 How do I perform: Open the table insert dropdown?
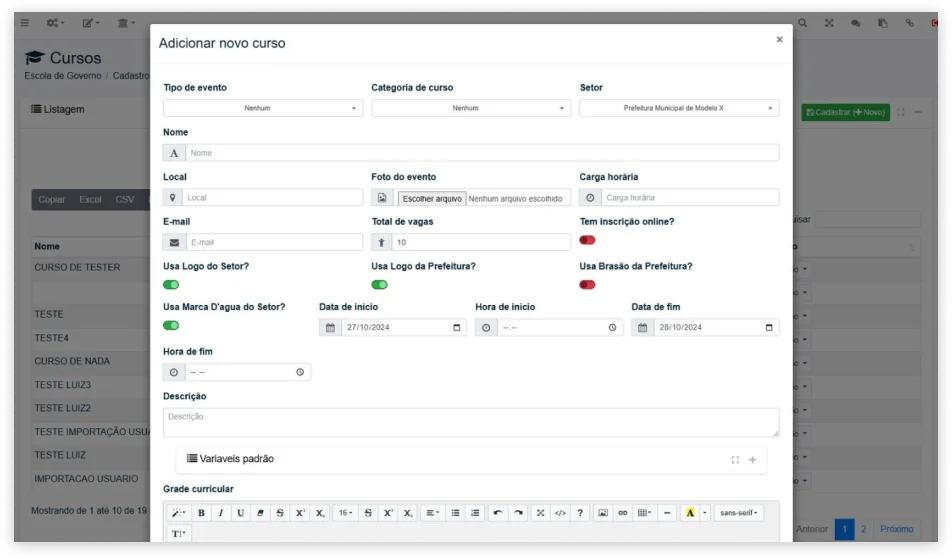pos(645,513)
